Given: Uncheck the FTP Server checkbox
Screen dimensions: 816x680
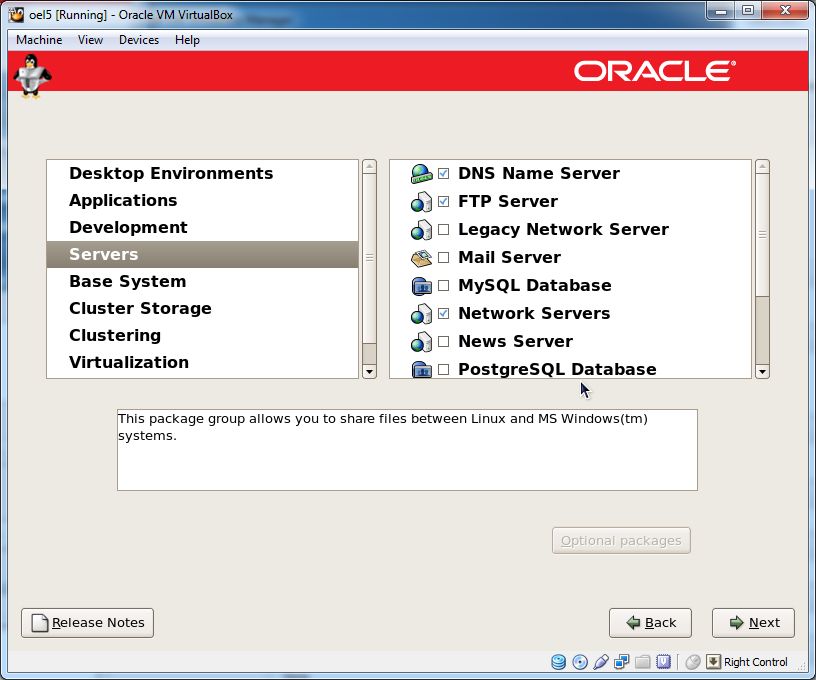Looking at the screenshot, I should 443,201.
